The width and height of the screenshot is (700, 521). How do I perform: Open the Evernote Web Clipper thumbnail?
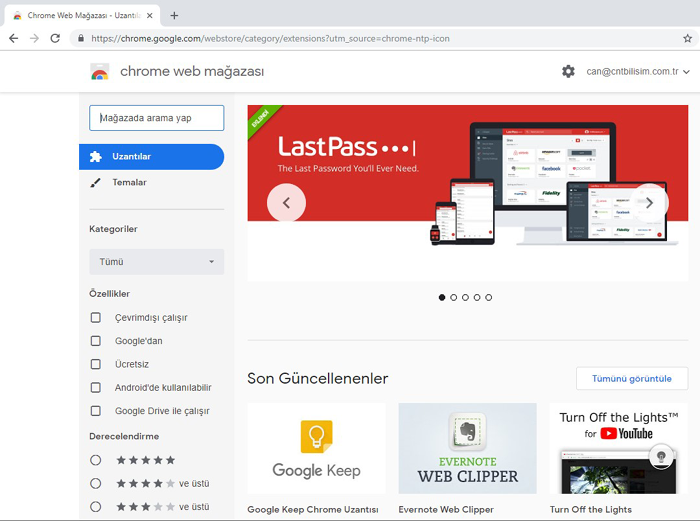click(467, 448)
